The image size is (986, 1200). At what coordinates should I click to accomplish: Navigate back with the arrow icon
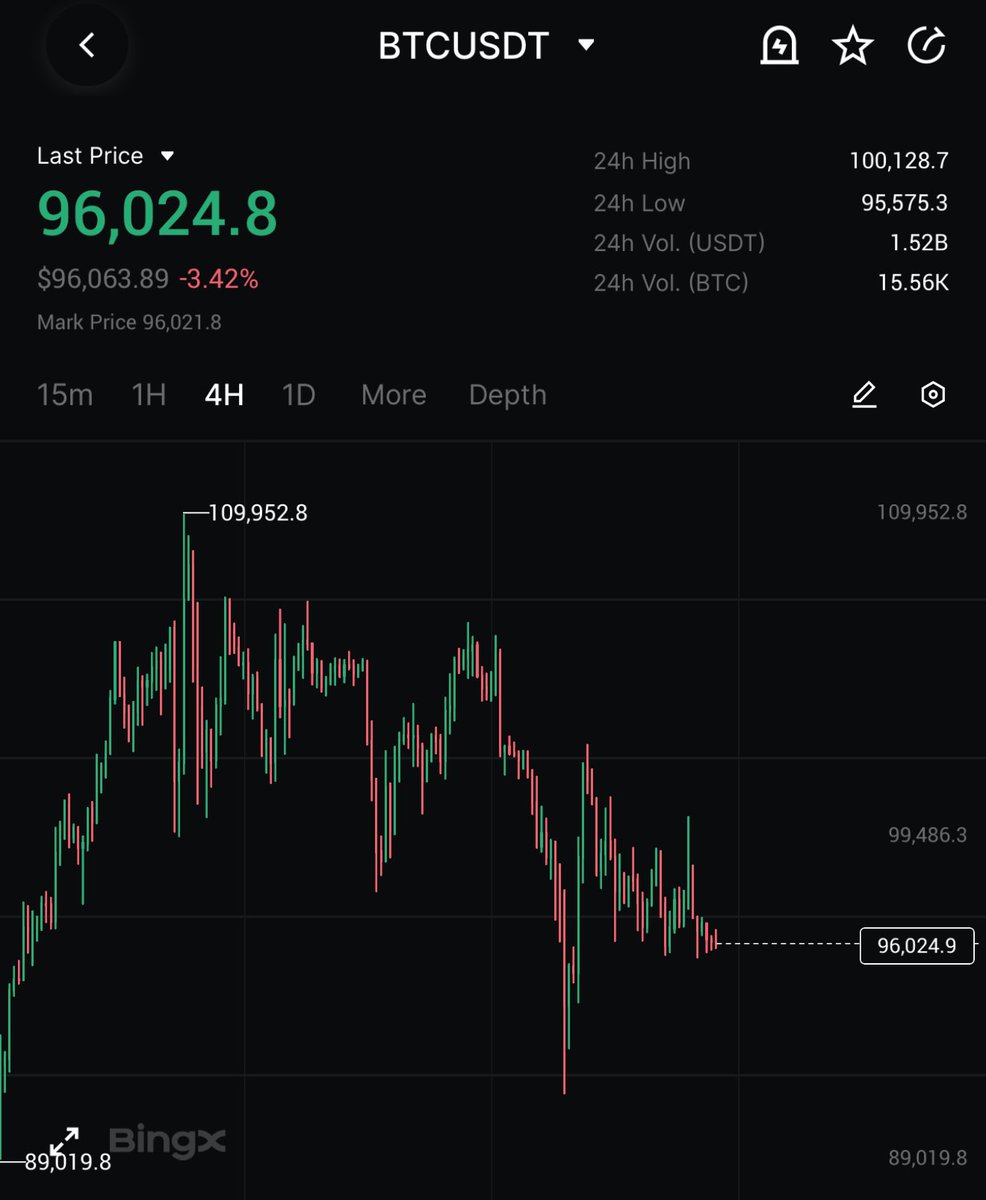click(86, 45)
